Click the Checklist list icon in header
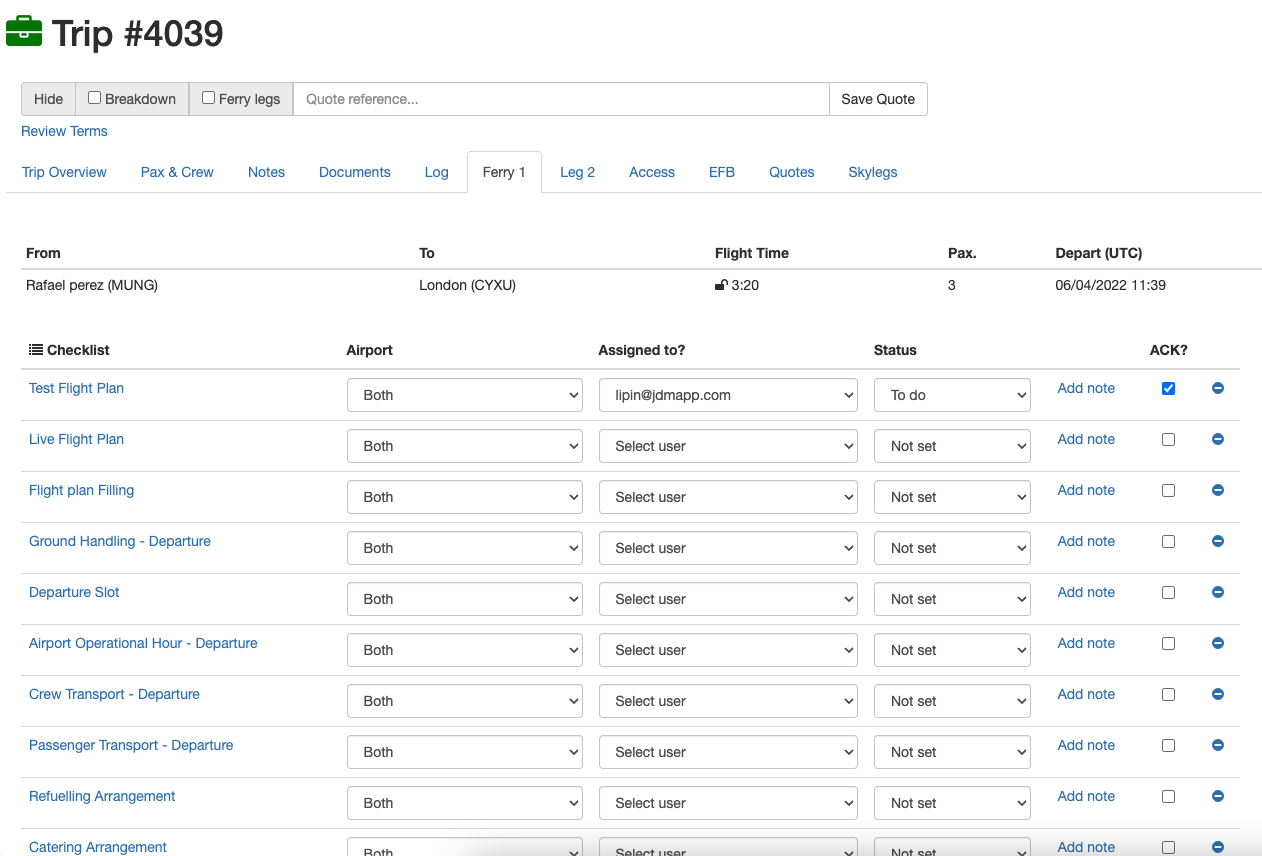 [x=36, y=350]
